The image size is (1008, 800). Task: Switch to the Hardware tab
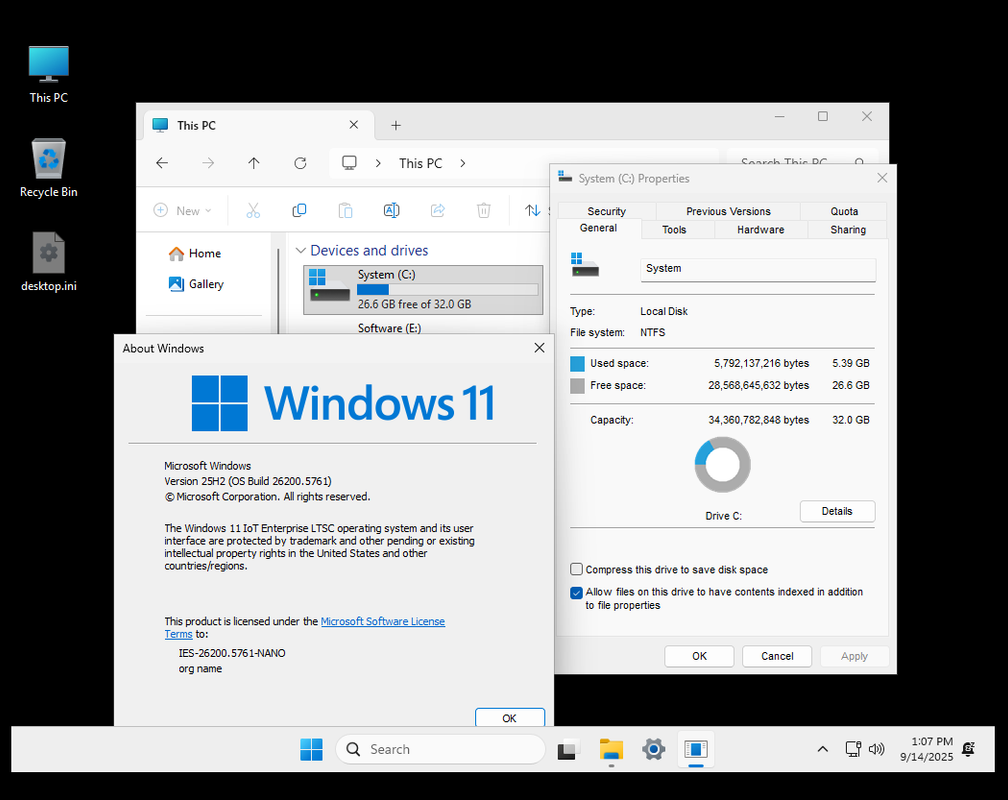coord(760,230)
